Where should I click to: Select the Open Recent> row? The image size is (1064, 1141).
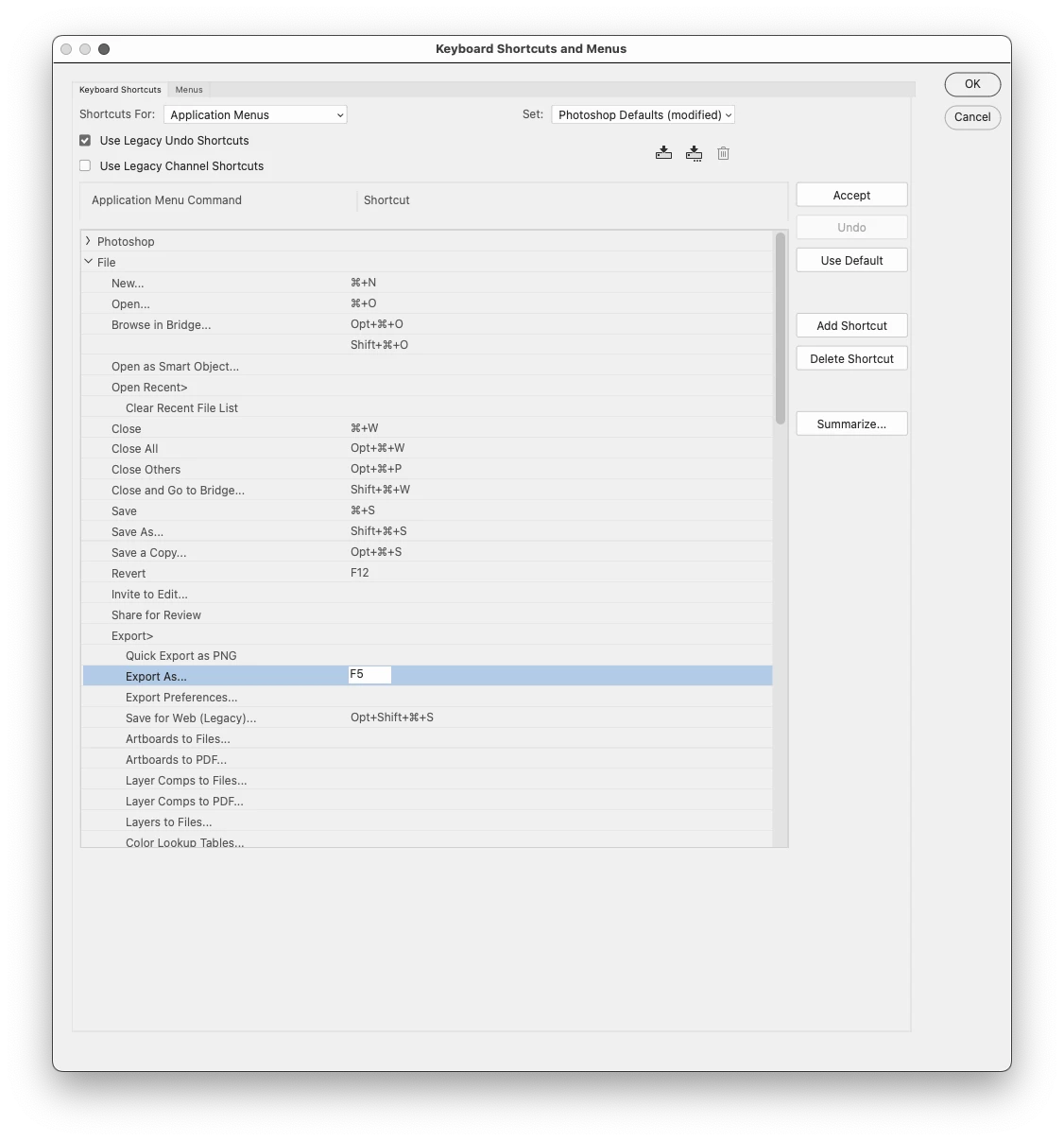[427, 387]
